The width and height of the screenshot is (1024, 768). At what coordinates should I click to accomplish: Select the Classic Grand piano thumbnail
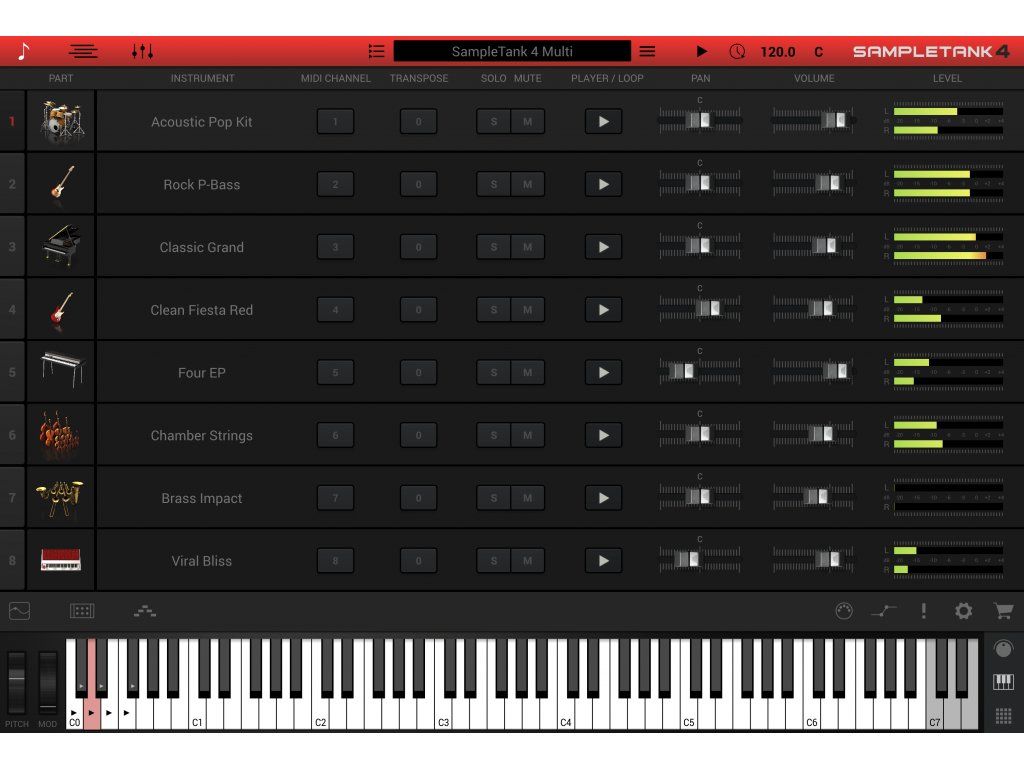pos(61,246)
